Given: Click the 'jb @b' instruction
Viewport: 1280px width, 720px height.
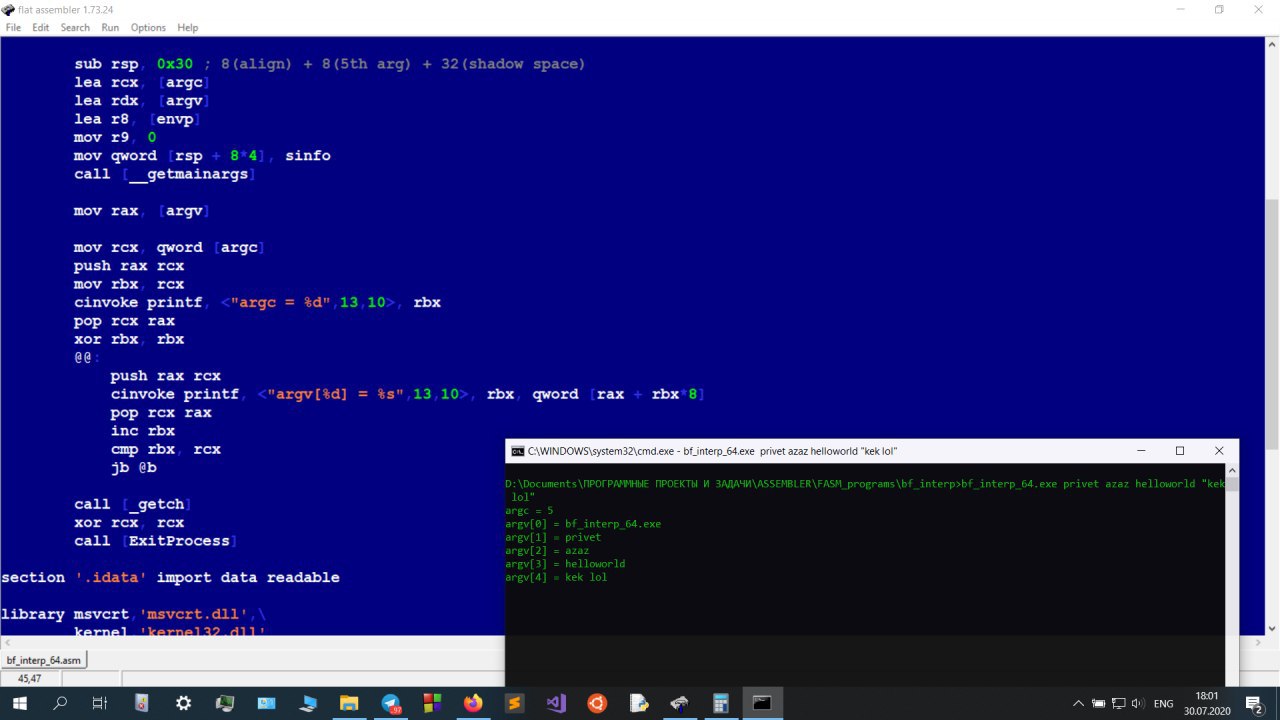Looking at the screenshot, I should pos(133,467).
